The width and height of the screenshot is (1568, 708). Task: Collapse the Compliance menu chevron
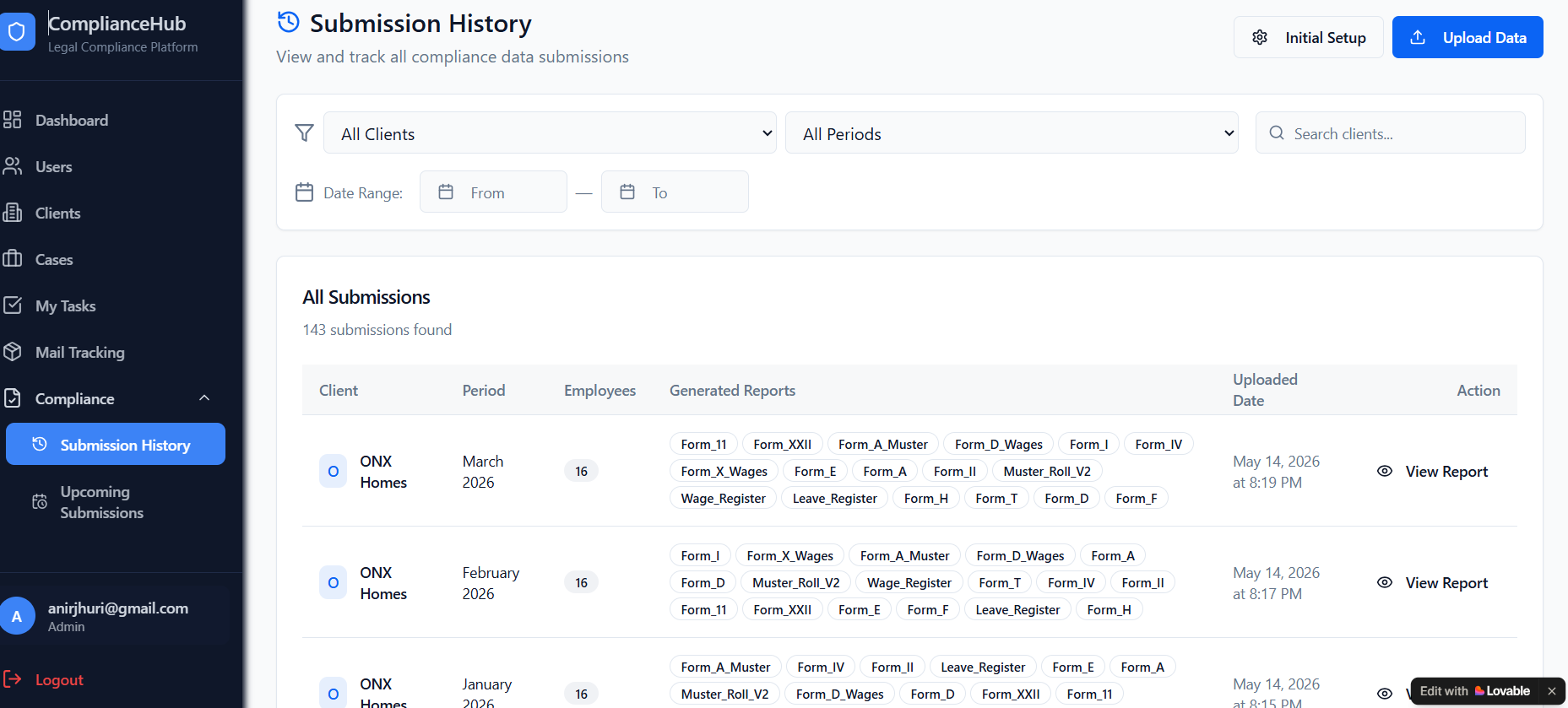point(204,398)
